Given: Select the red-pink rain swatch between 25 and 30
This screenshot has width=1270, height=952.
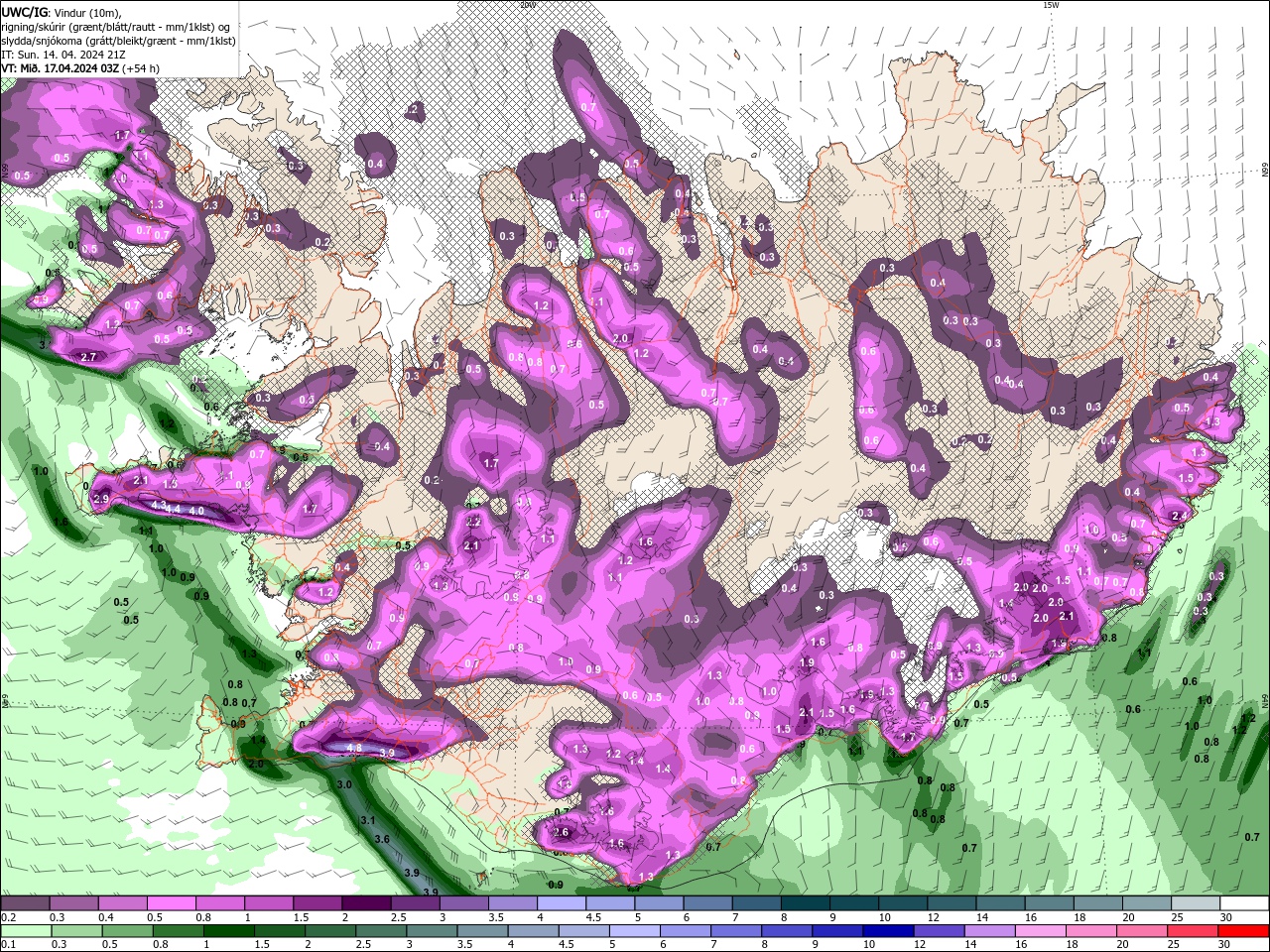Looking at the screenshot, I should [1193, 931].
